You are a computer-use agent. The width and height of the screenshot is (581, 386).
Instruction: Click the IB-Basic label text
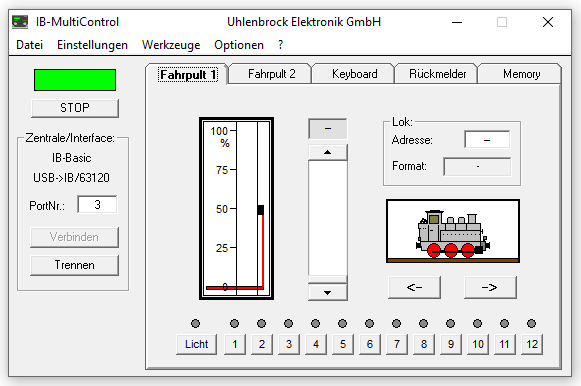pyautogui.click(x=72, y=158)
